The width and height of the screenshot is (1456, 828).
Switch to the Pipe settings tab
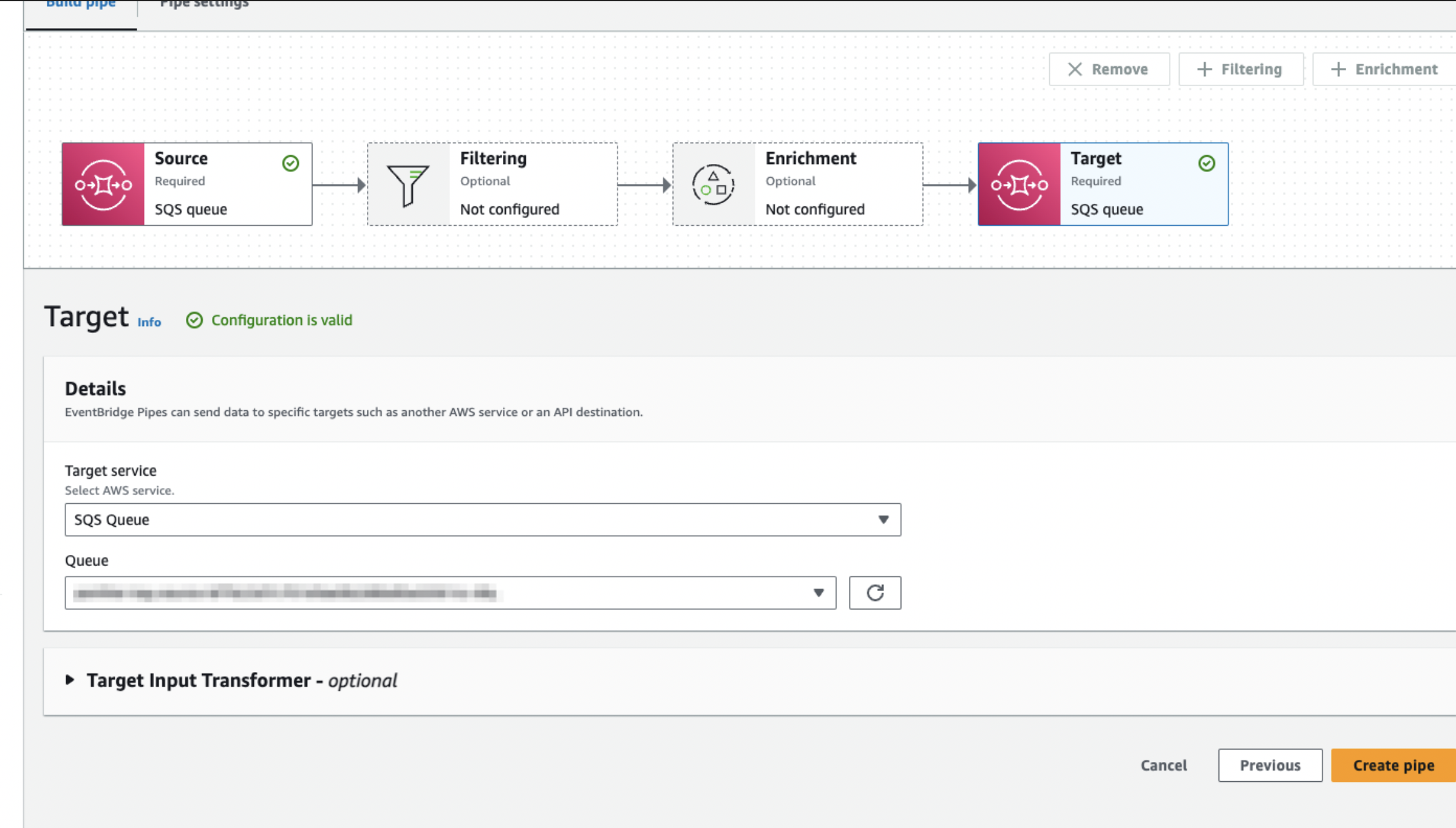tap(204, 5)
